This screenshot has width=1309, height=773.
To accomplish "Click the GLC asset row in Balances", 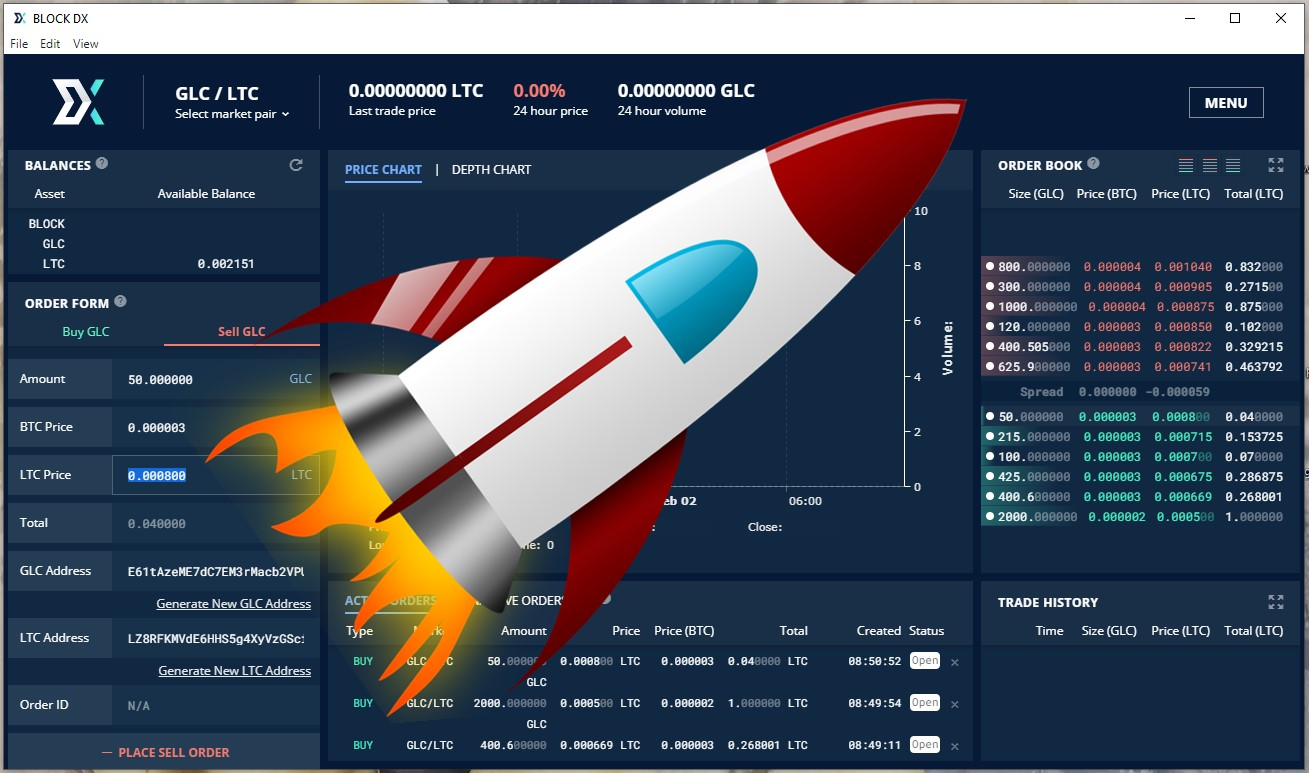I will point(164,244).
